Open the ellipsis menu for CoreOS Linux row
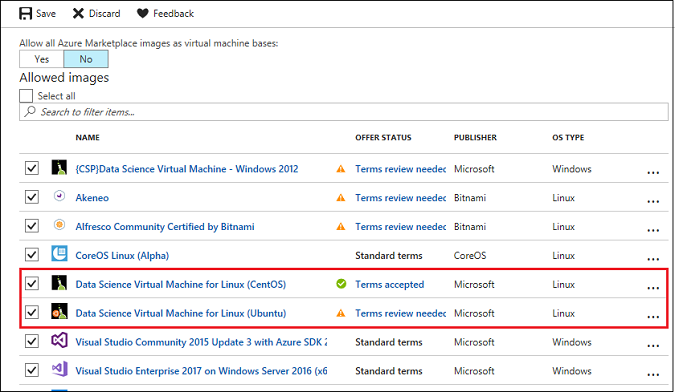The width and height of the screenshot is (675, 392). (x=653, y=259)
